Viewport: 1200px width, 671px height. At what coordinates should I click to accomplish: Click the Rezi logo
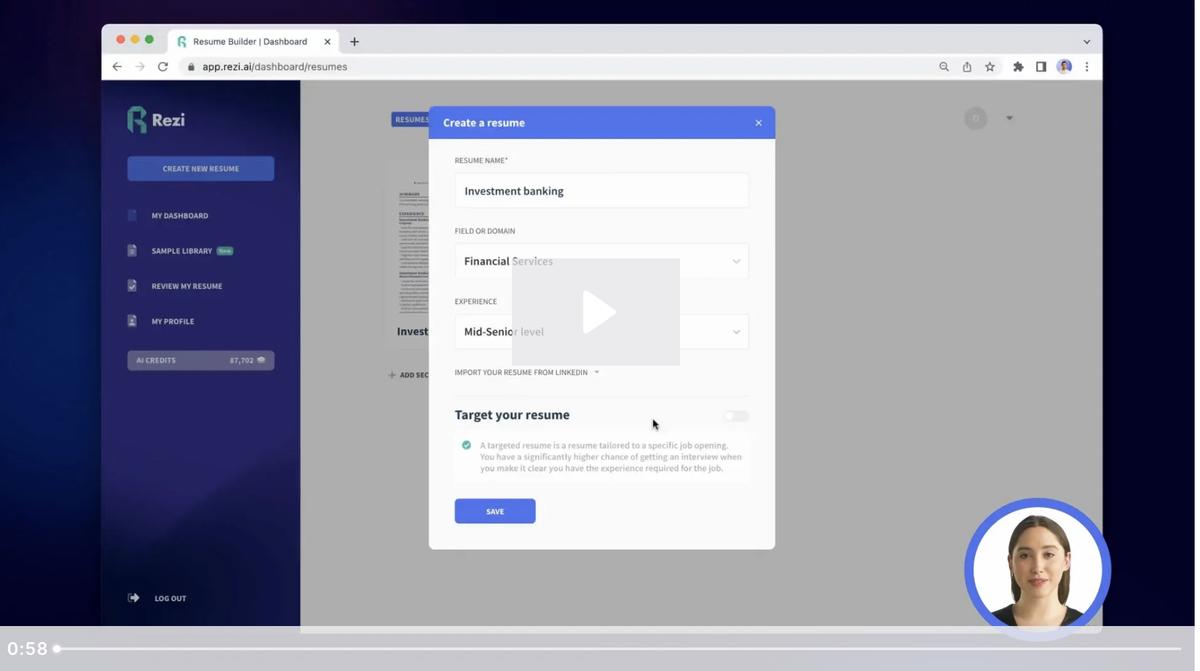[156, 120]
